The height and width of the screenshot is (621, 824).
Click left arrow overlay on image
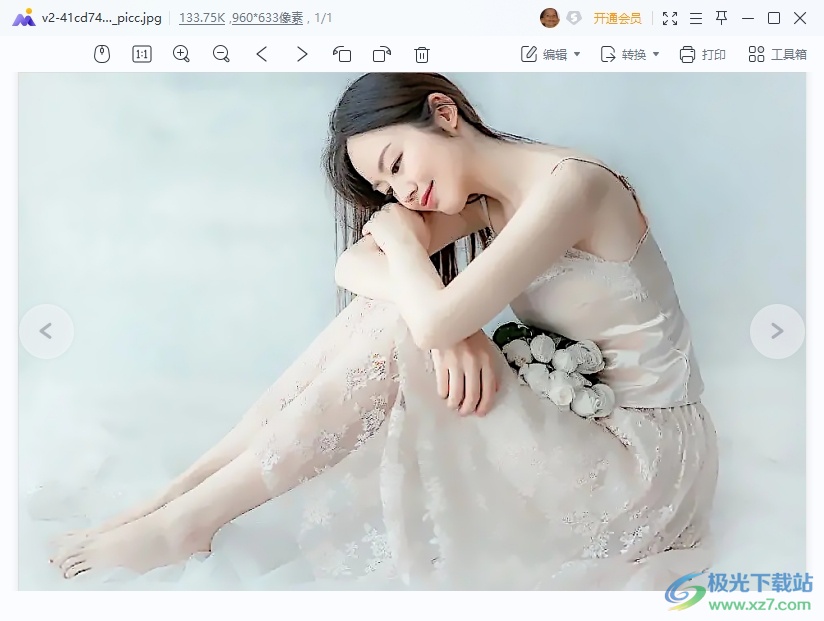tap(46, 331)
